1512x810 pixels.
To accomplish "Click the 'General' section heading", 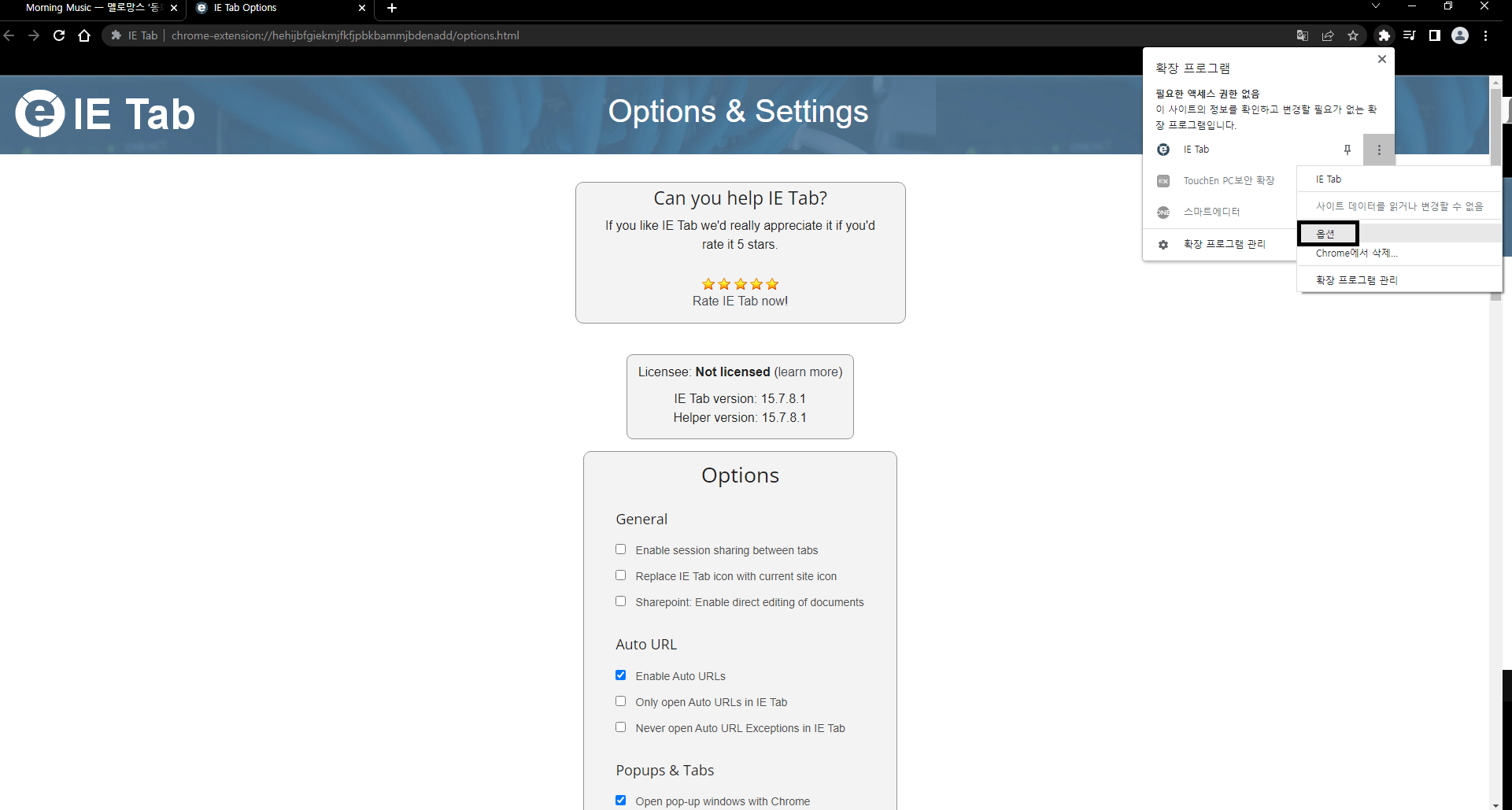I will click(641, 520).
